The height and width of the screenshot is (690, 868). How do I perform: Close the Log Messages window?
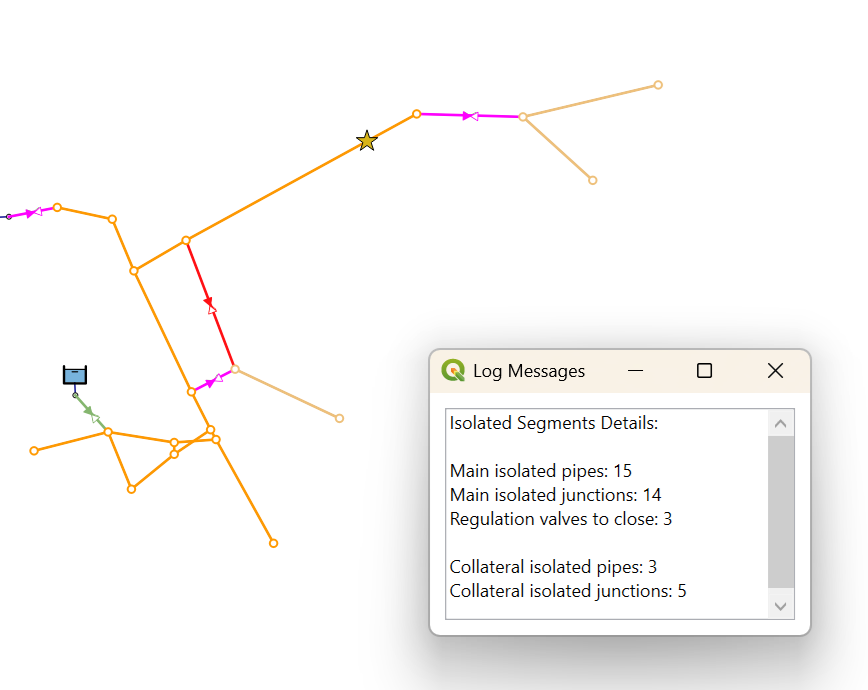click(775, 371)
